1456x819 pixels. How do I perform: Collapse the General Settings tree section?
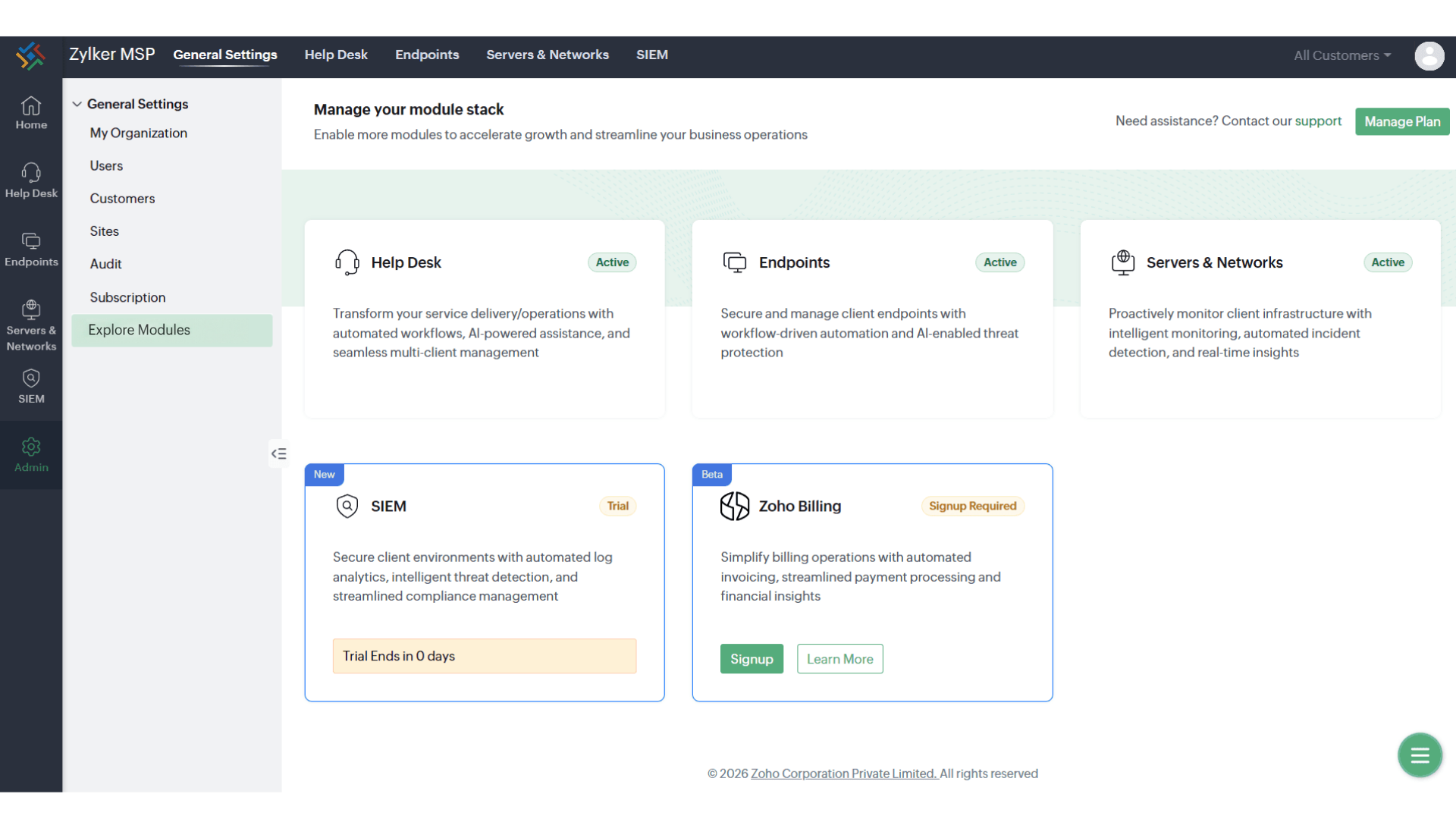(77, 104)
